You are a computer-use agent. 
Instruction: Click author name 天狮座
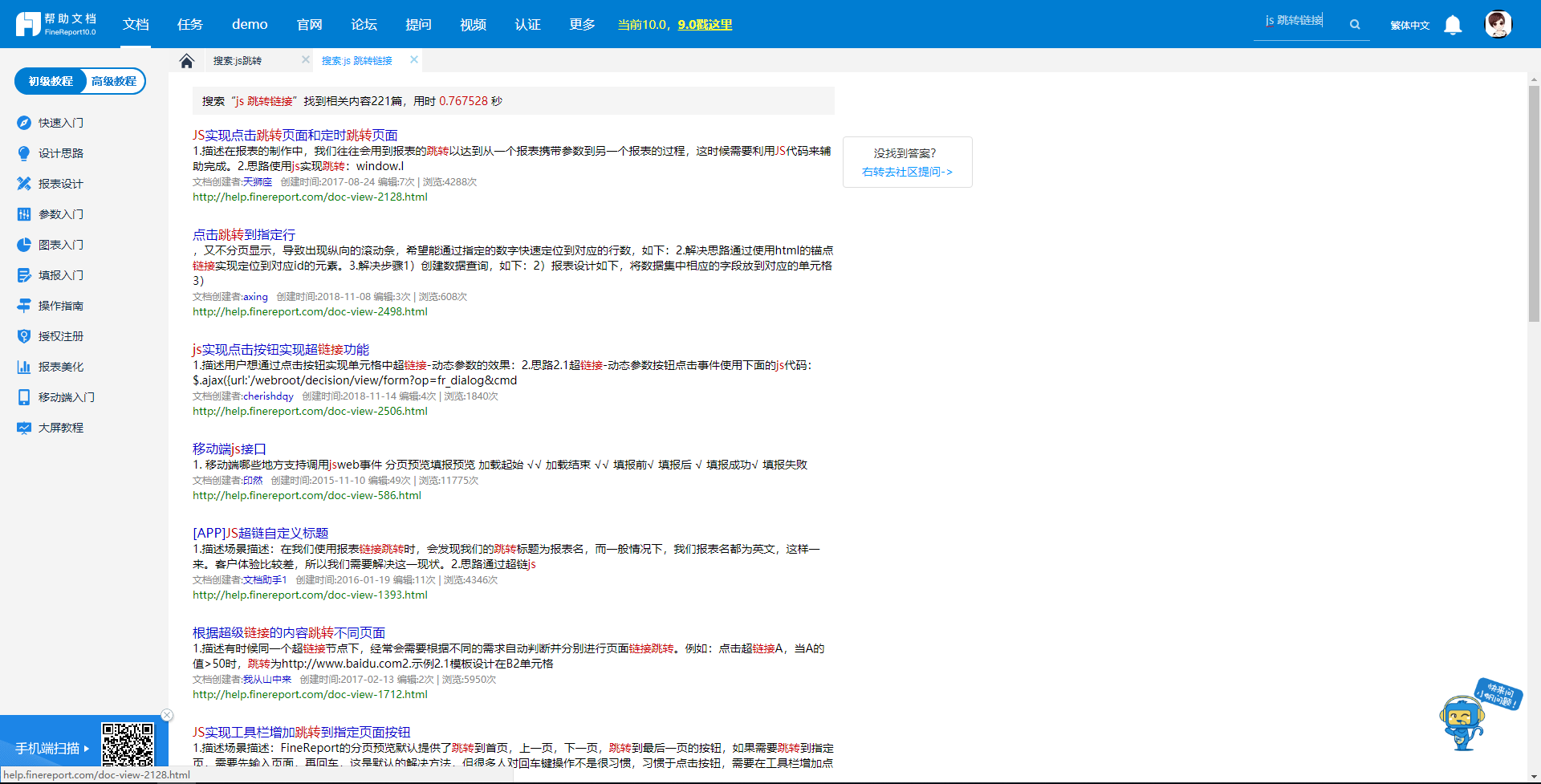coord(258,182)
